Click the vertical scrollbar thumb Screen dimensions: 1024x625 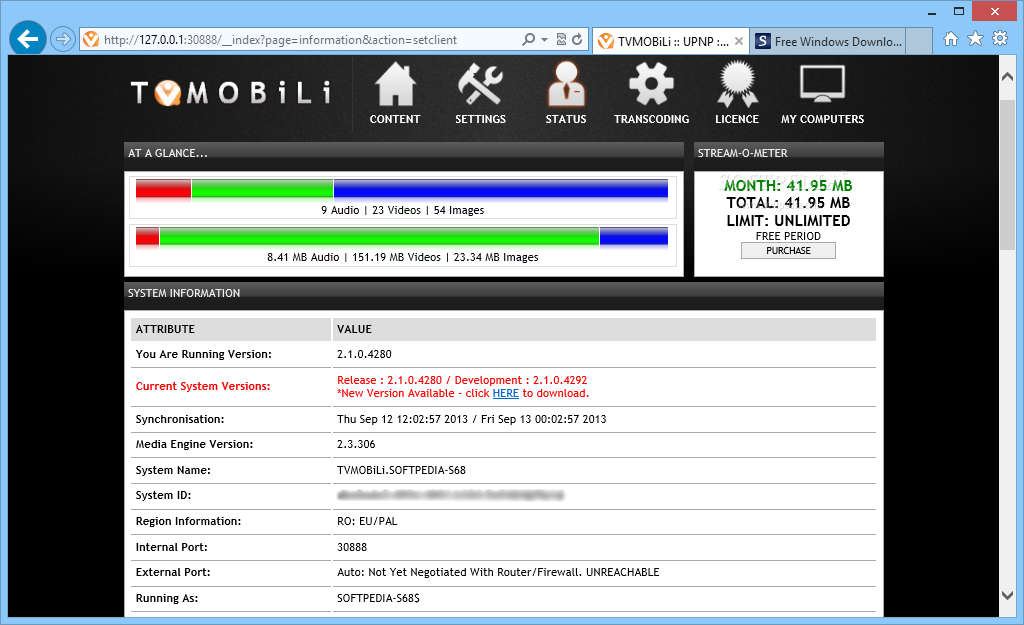pos(1007,174)
